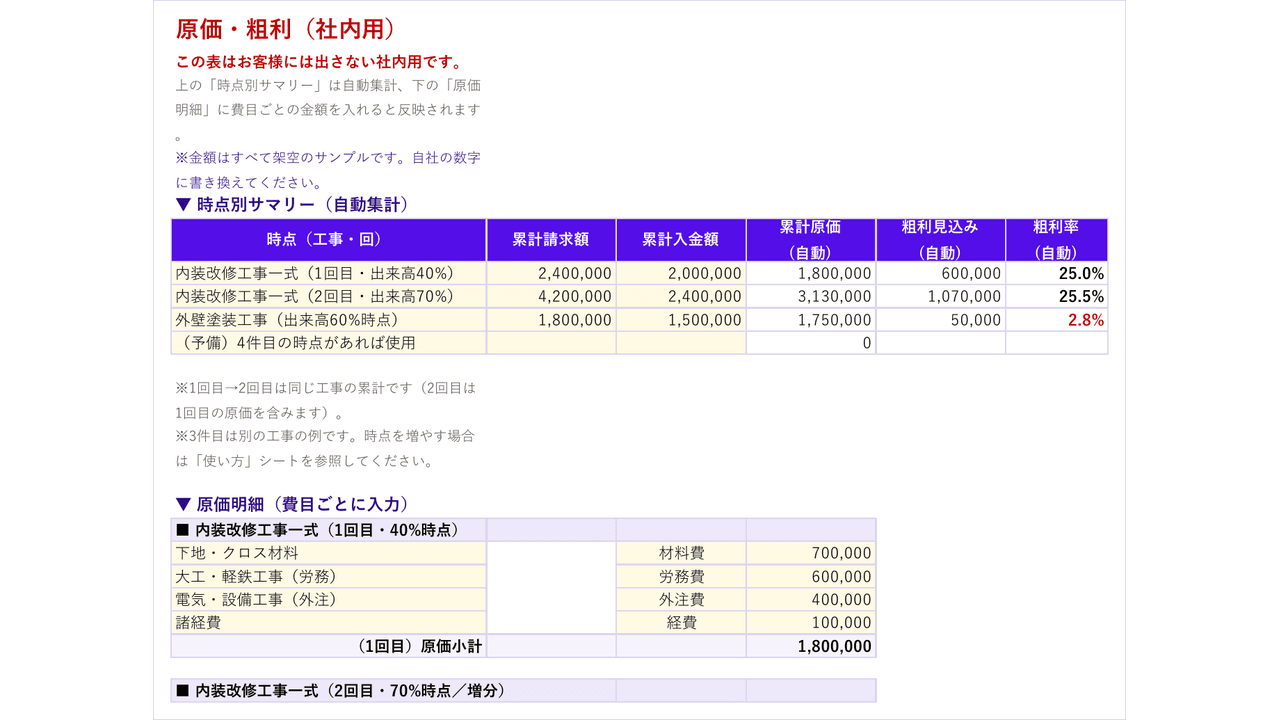Click the 経費 category cell

point(681,623)
